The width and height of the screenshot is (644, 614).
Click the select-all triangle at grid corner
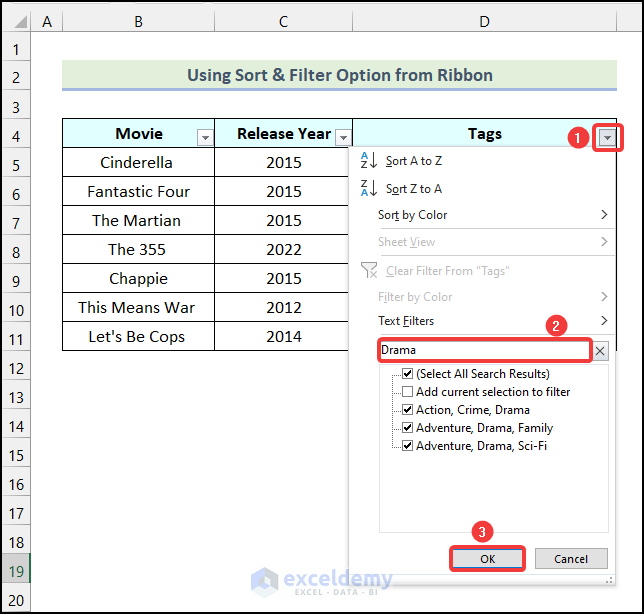(20, 21)
